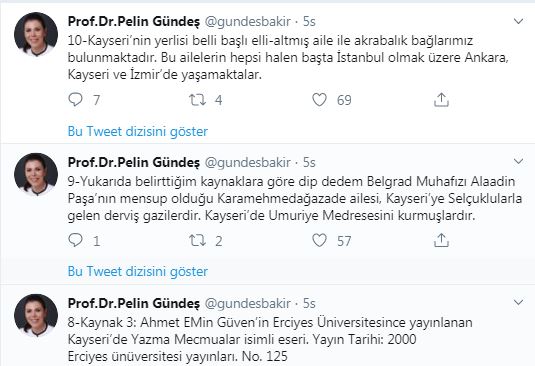Open the chevron menu on the 9-Yukarıda tweet

point(518,161)
